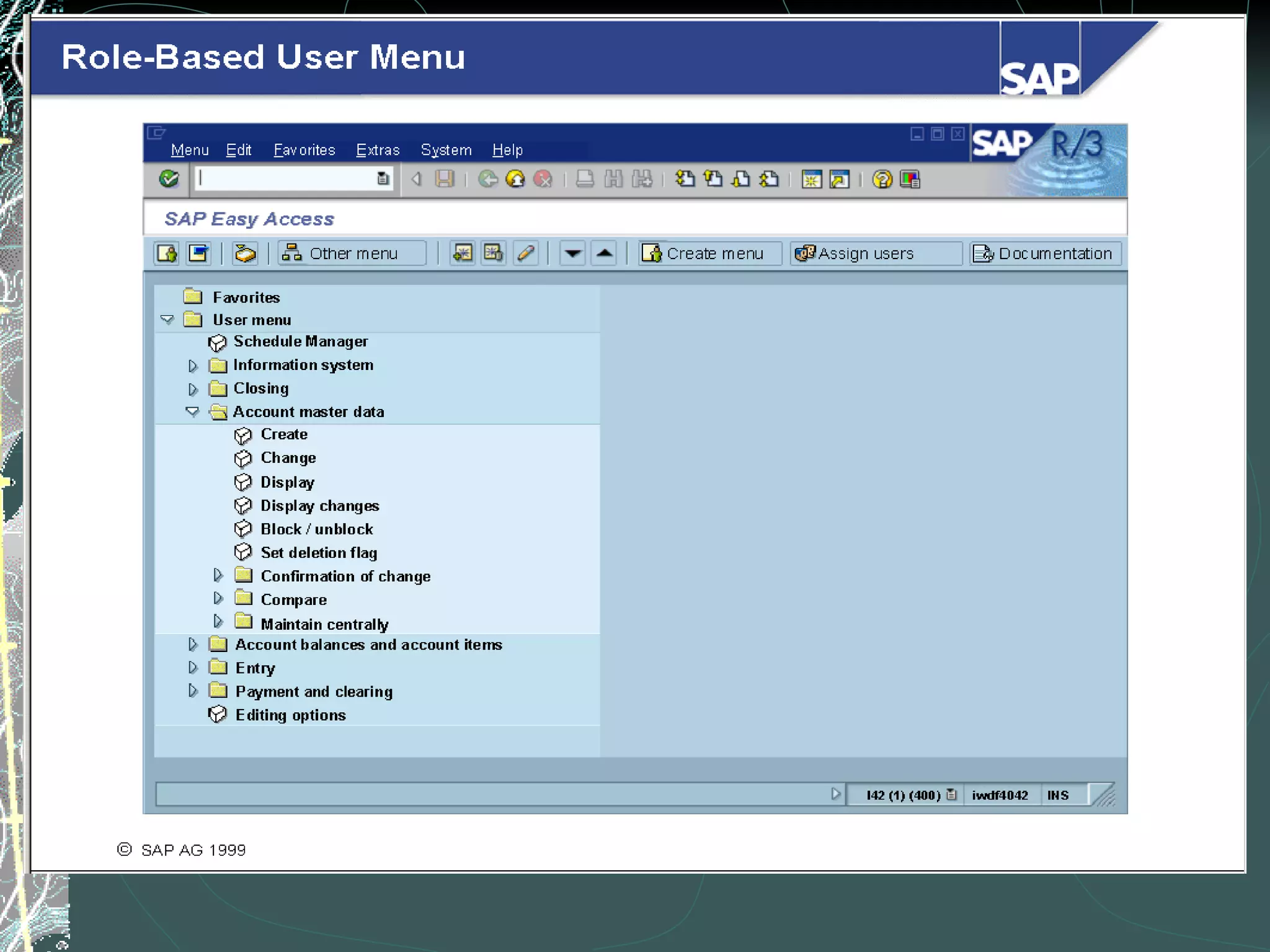Click the Save diskette icon
Viewport: 1270px width, 952px height.
click(445, 179)
